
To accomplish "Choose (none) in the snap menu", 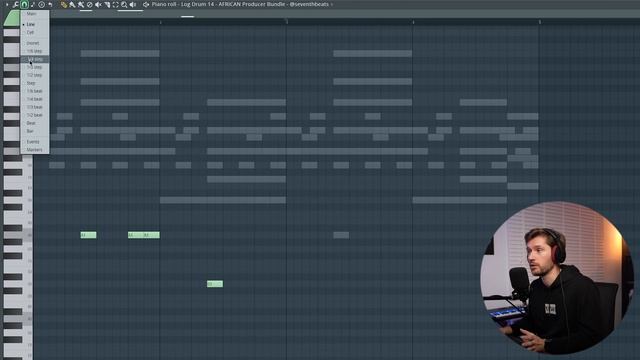I will coord(35,43).
